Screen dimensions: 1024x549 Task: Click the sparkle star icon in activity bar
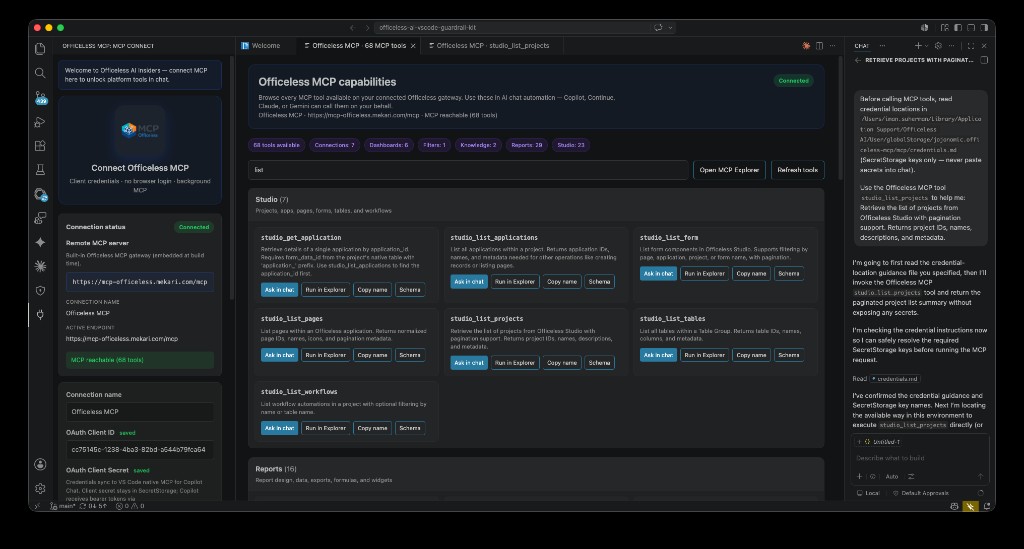pos(40,242)
